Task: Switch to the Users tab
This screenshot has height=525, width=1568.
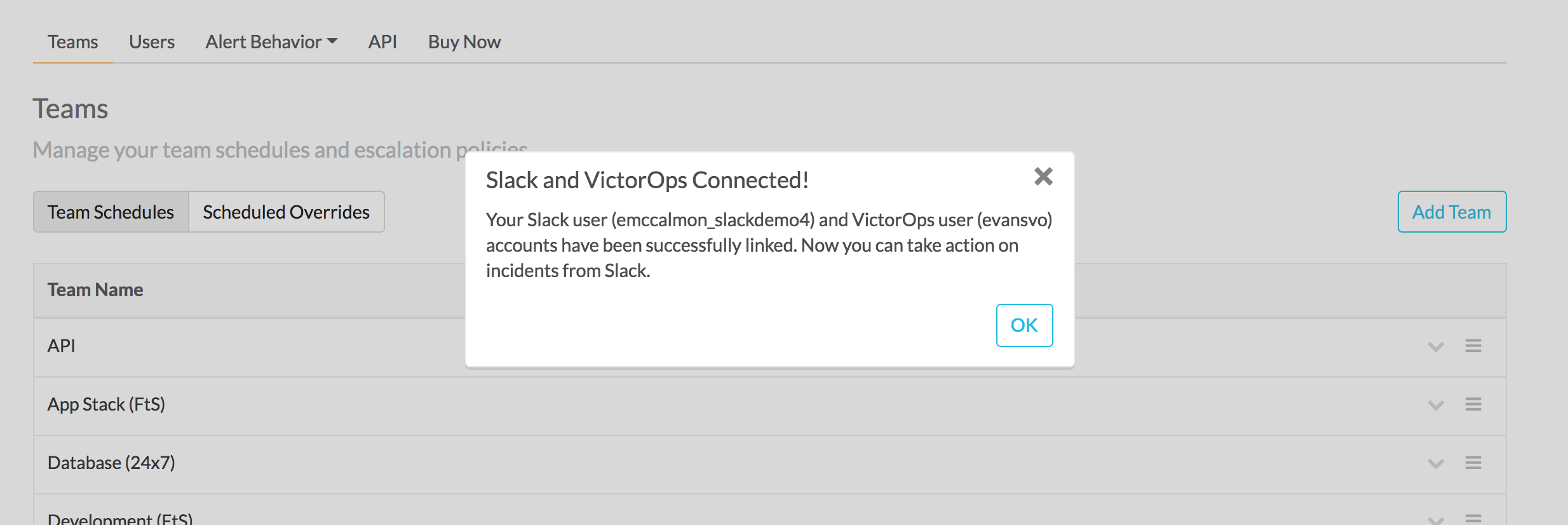Action: click(x=152, y=42)
